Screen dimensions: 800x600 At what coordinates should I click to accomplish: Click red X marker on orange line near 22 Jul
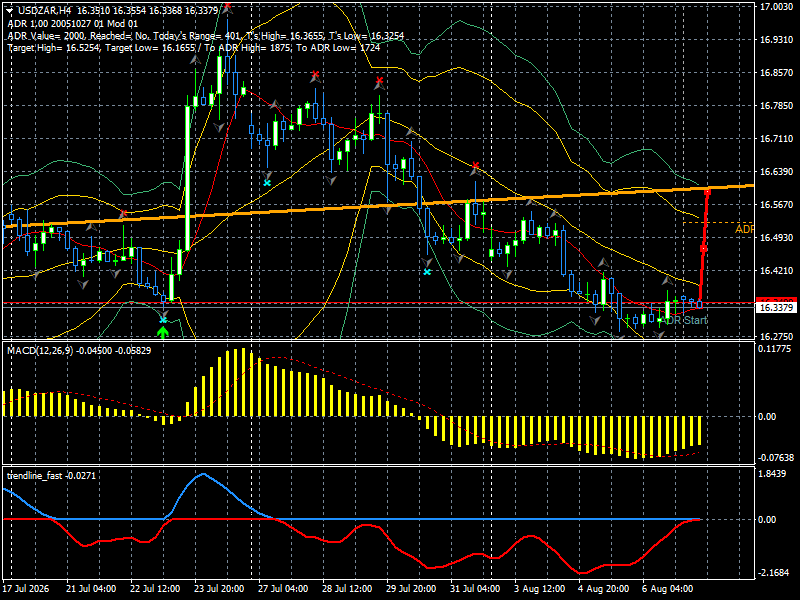[x=123, y=212]
